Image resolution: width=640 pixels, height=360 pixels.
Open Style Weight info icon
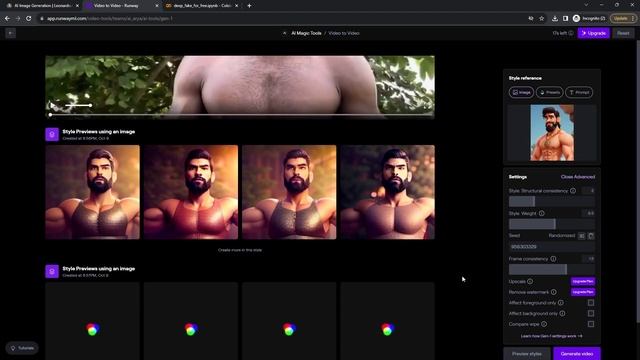541,213
